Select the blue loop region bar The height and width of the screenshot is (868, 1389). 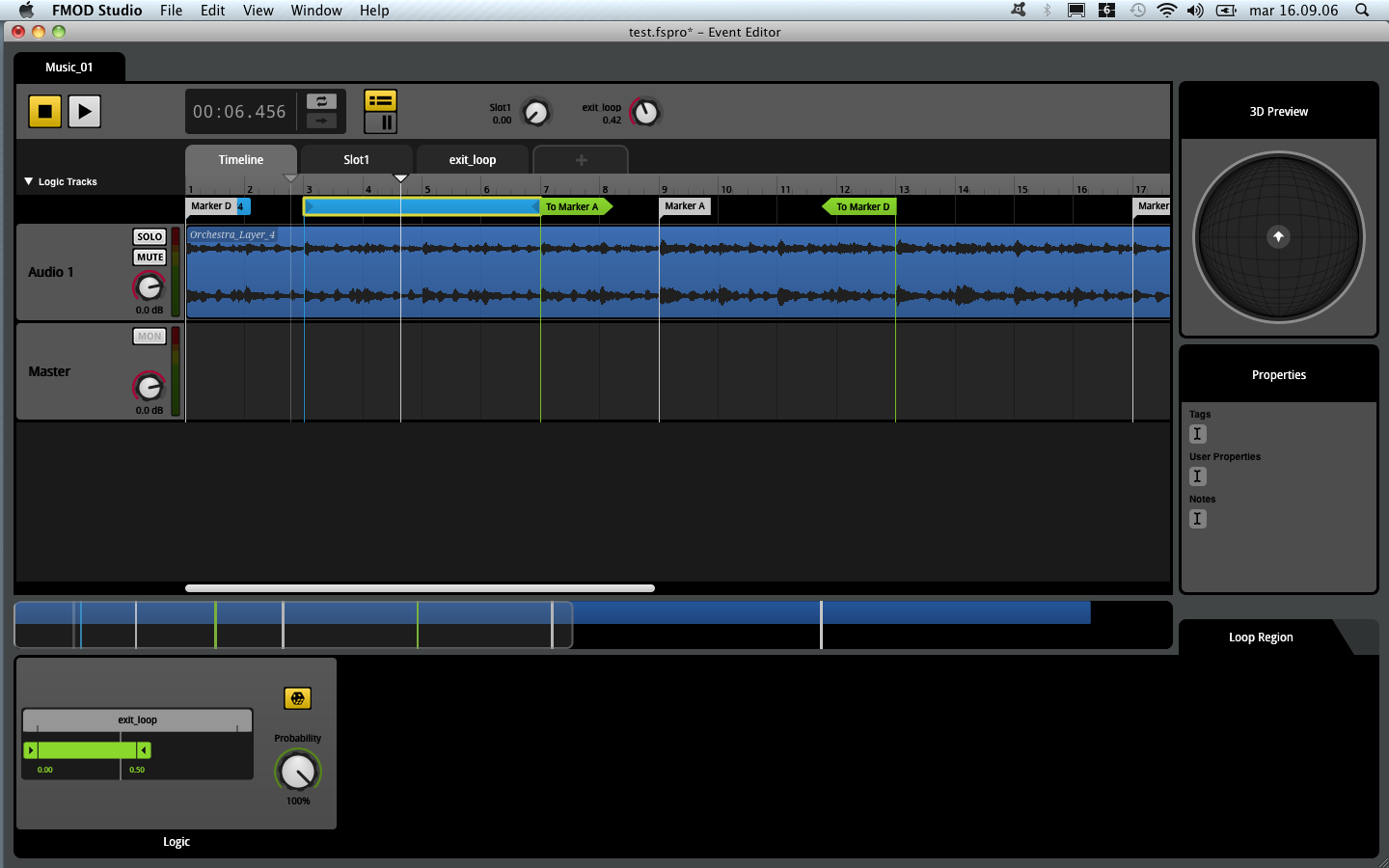422,206
